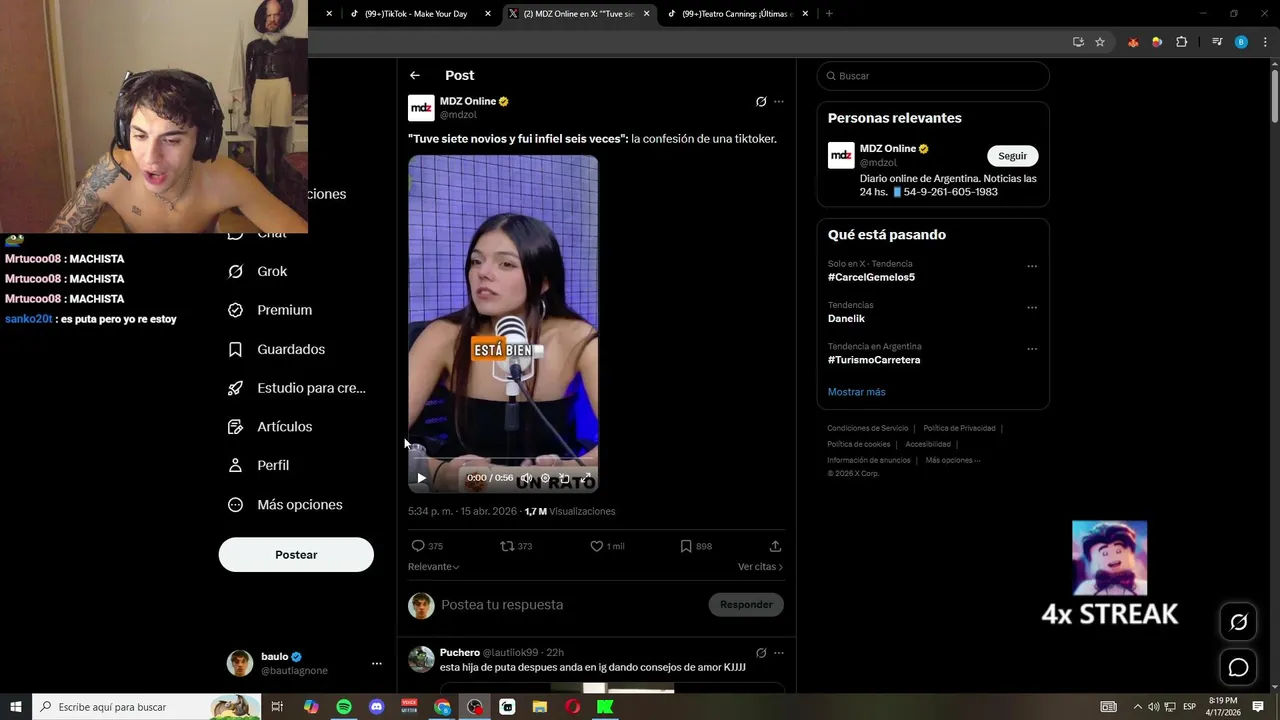Click the taskbar search box
1280x720 pixels.
(x=147, y=707)
